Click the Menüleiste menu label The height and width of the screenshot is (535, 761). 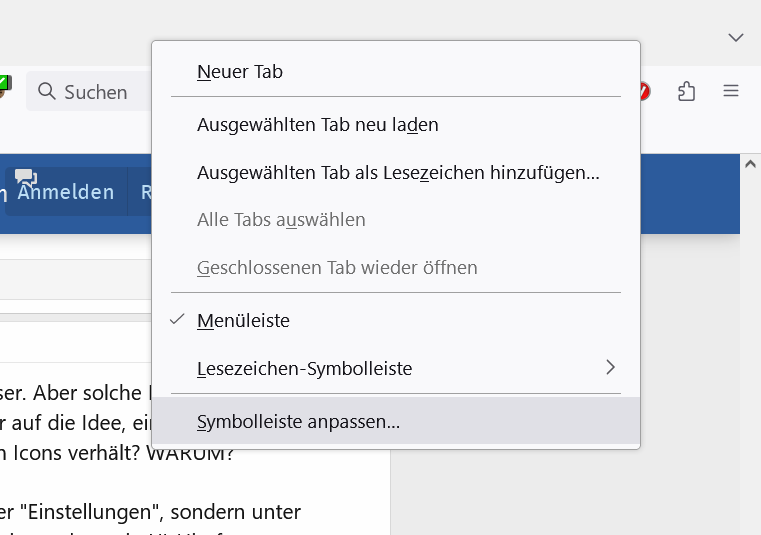244,321
